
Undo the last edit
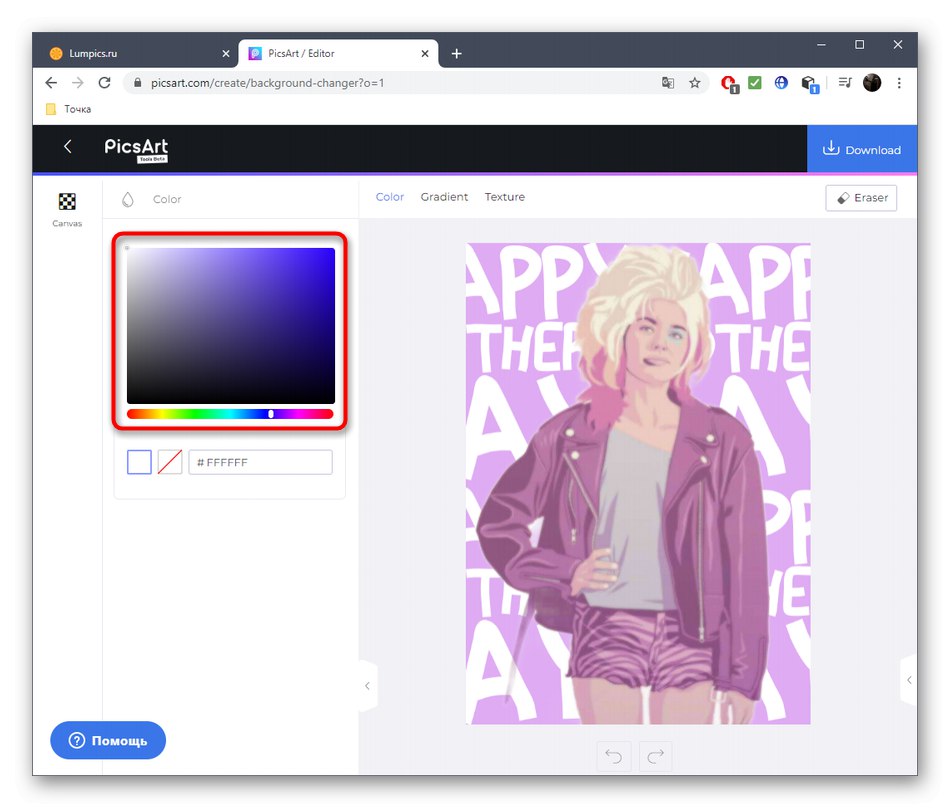[613, 756]
